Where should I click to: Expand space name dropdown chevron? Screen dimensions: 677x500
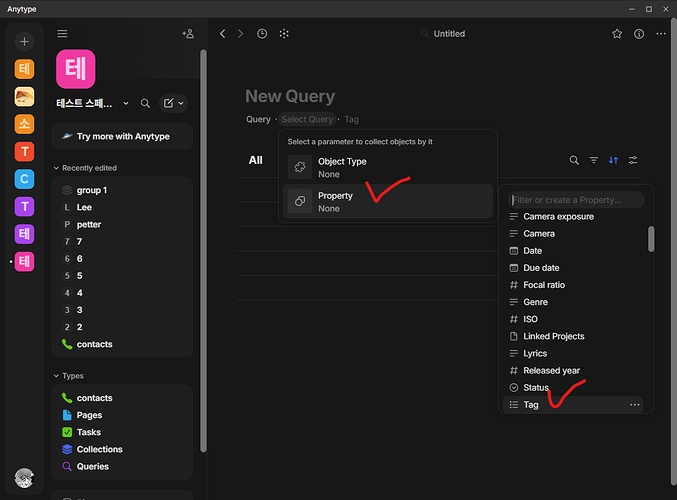[x=126, y=103]
